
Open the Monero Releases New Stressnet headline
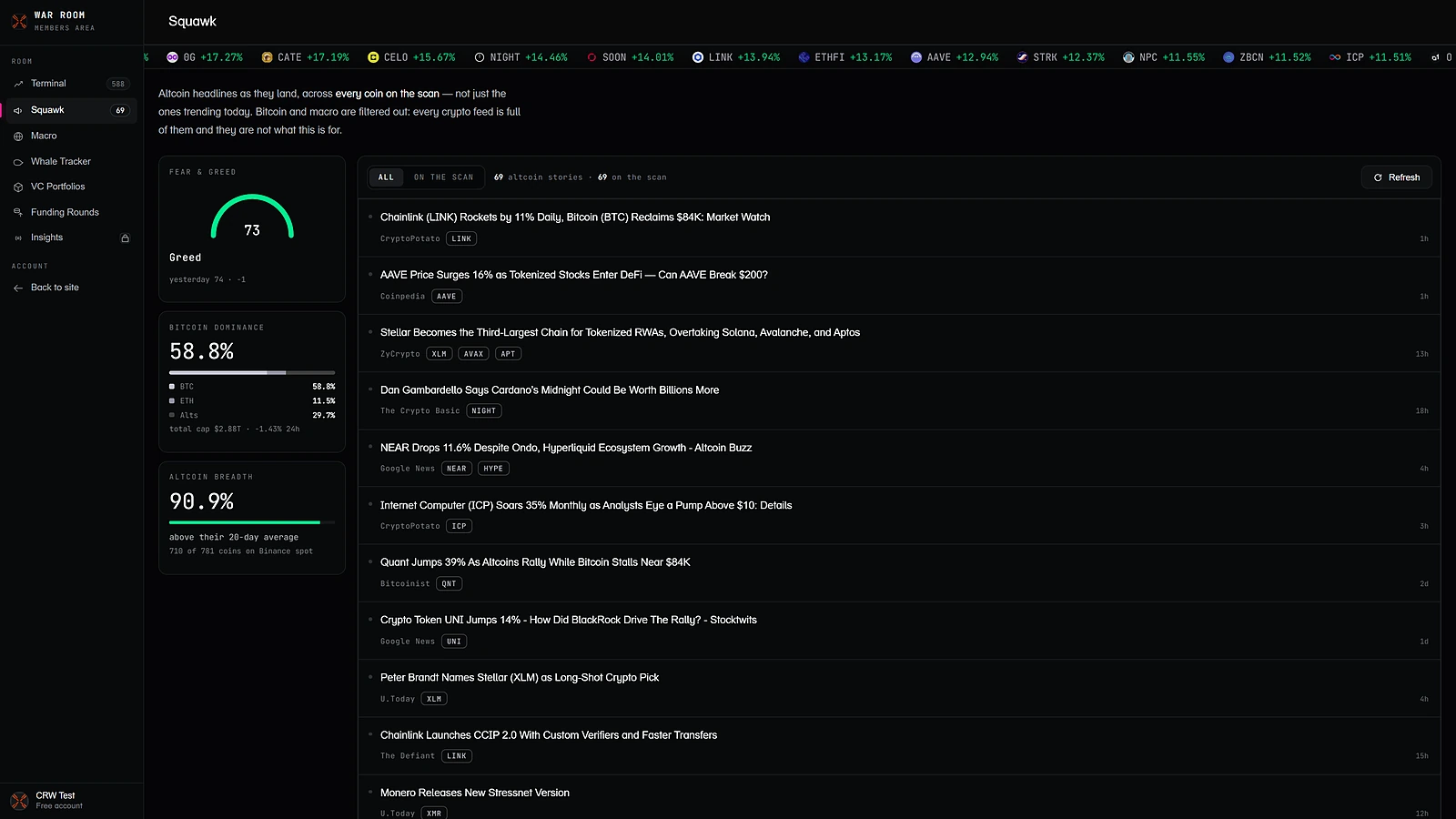(475, 794)
